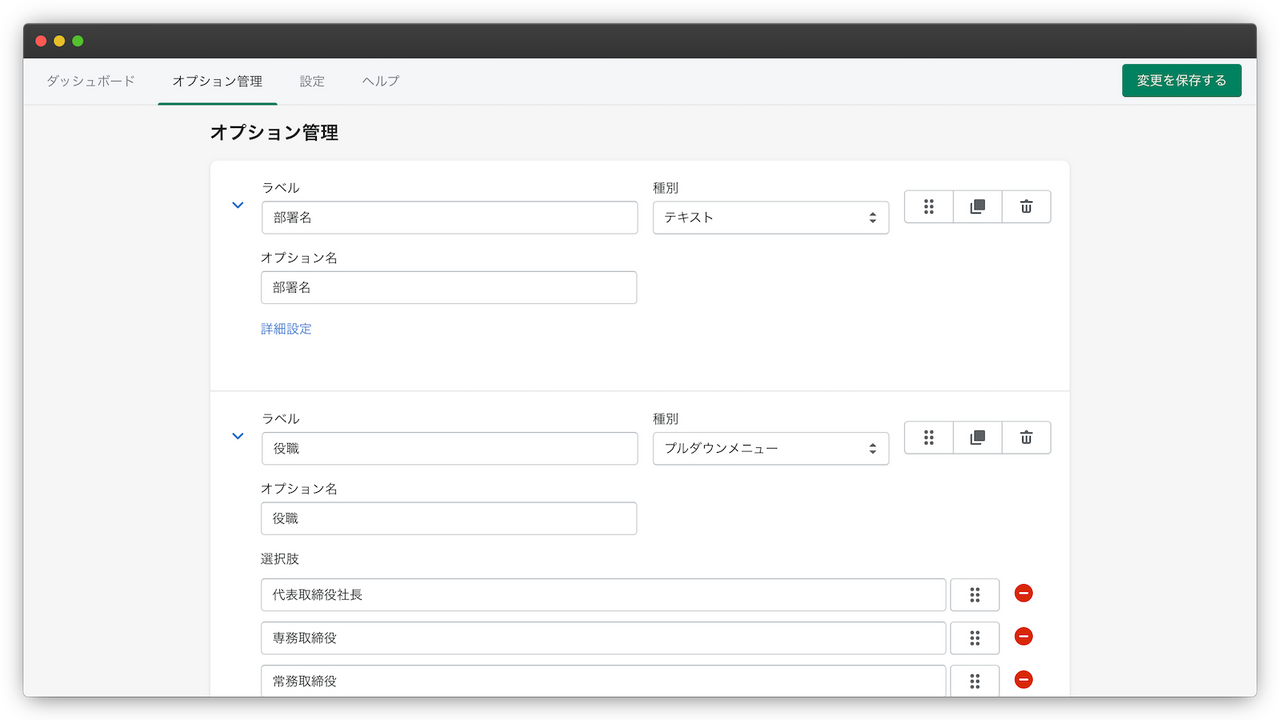Screen dimensions: 1280x720
Task: Click the オプション管理 page heading
Action: (274, 132)
